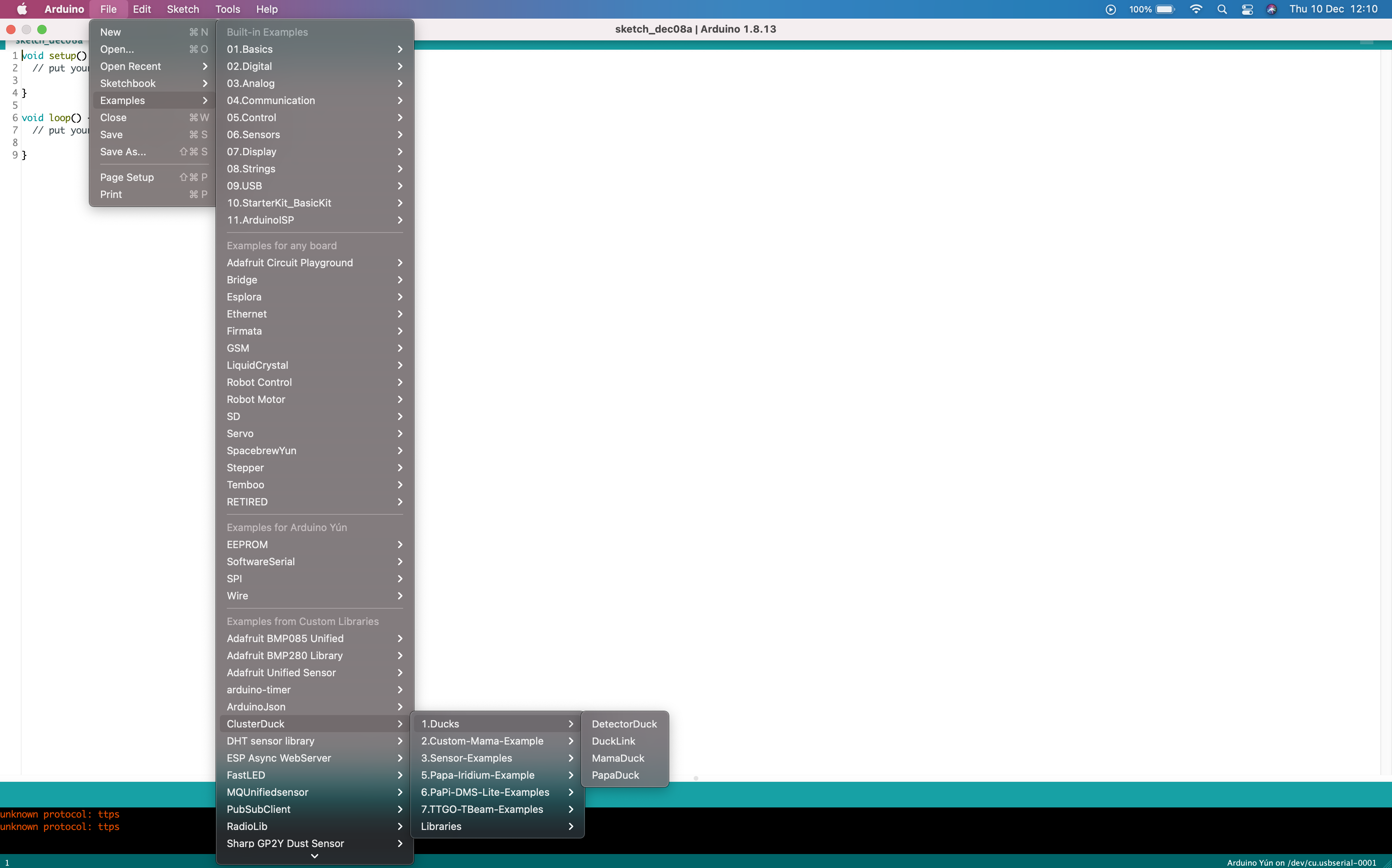This screenshot has height=868, width=1392.
Task: Click the Apple logo menu
Action: (22, 9)
